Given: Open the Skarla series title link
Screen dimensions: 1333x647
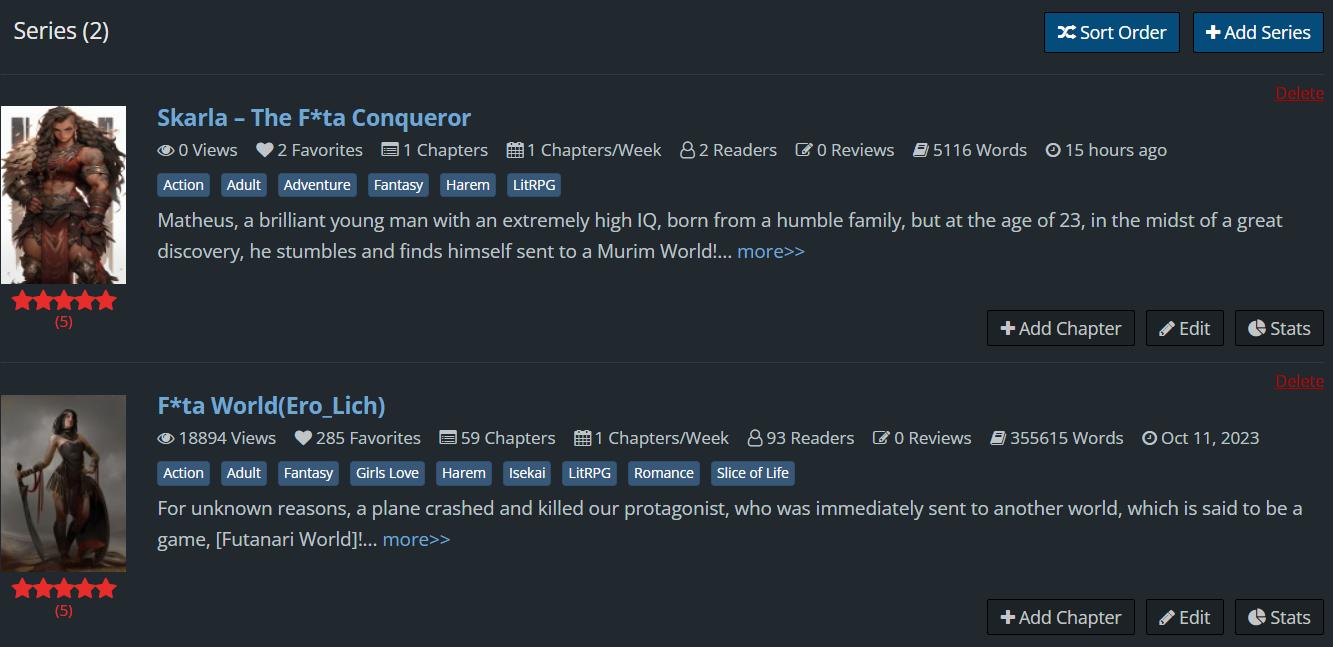Looking at the screenshot, I should point(314,118).
